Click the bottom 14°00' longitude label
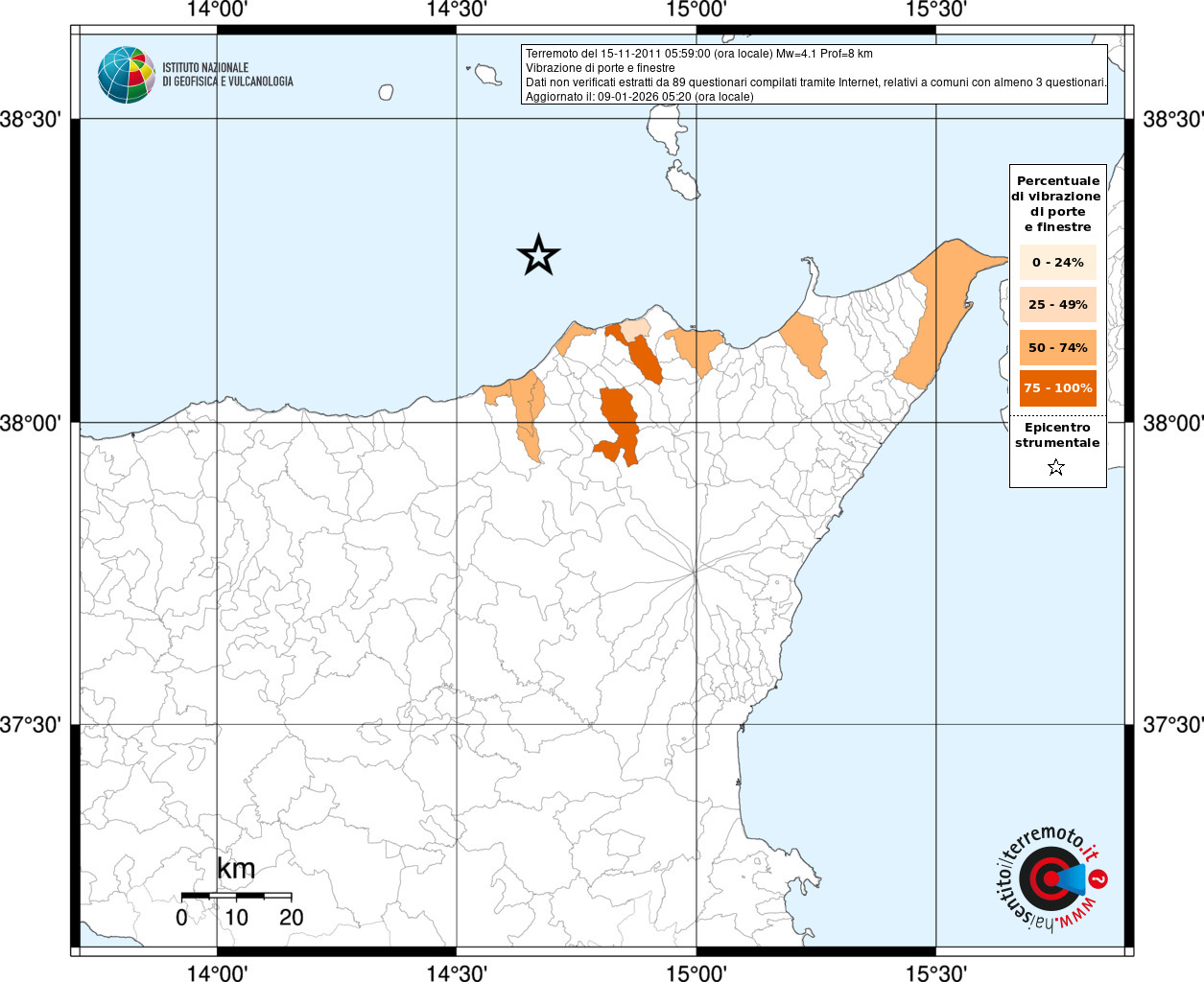The height and width of the screenshot is (982, 1204). coord(218,972)
